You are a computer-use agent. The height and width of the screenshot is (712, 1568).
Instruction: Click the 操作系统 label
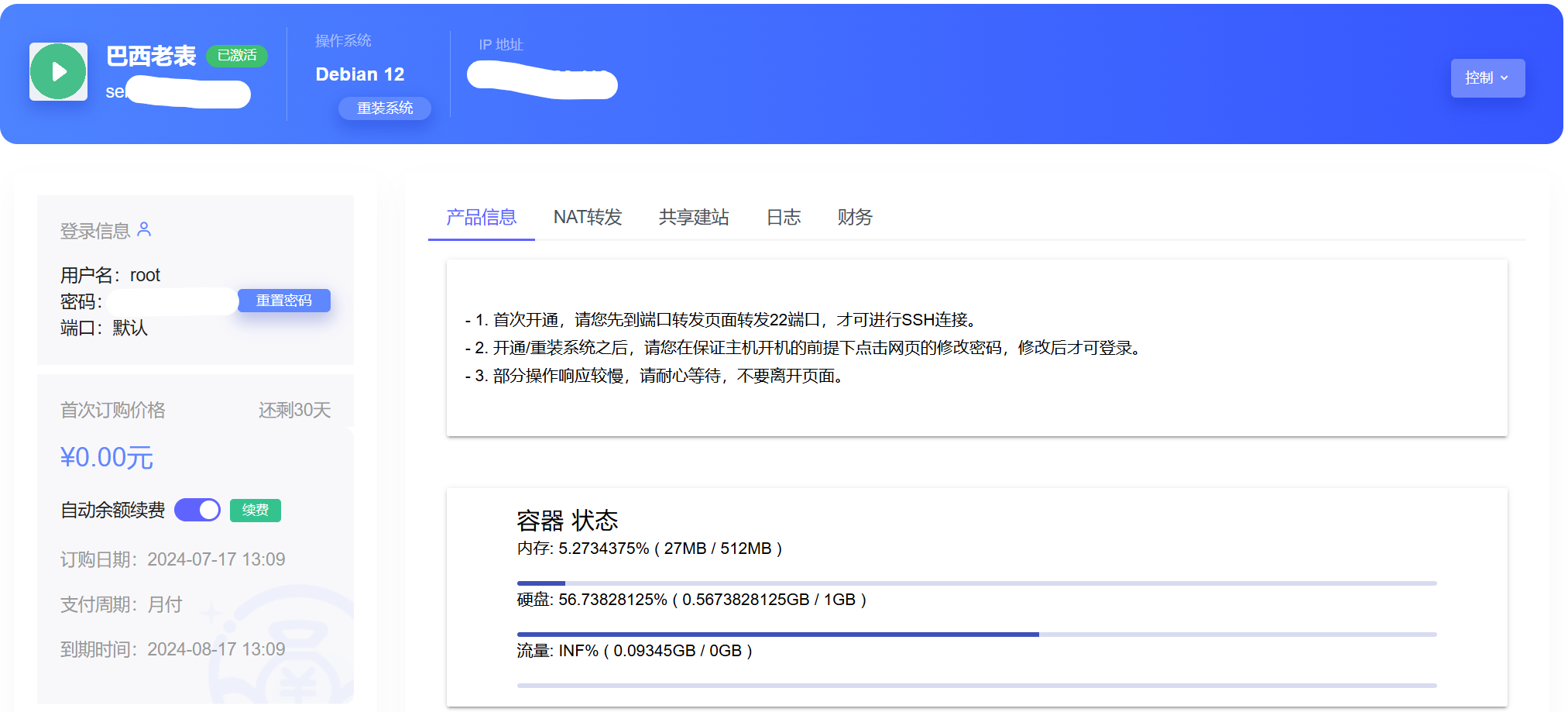(343, 40)
